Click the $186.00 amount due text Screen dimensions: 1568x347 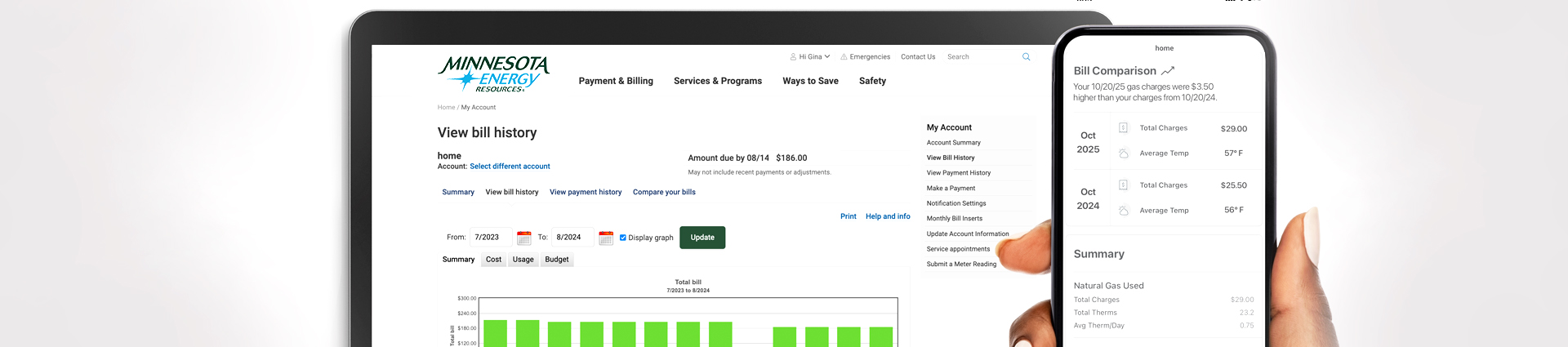click(791, 158)
